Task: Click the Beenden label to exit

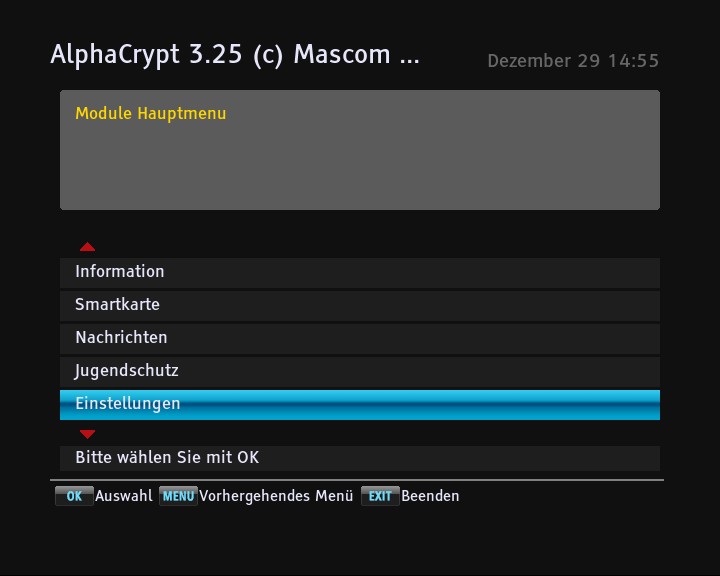Action: point(430,496)
